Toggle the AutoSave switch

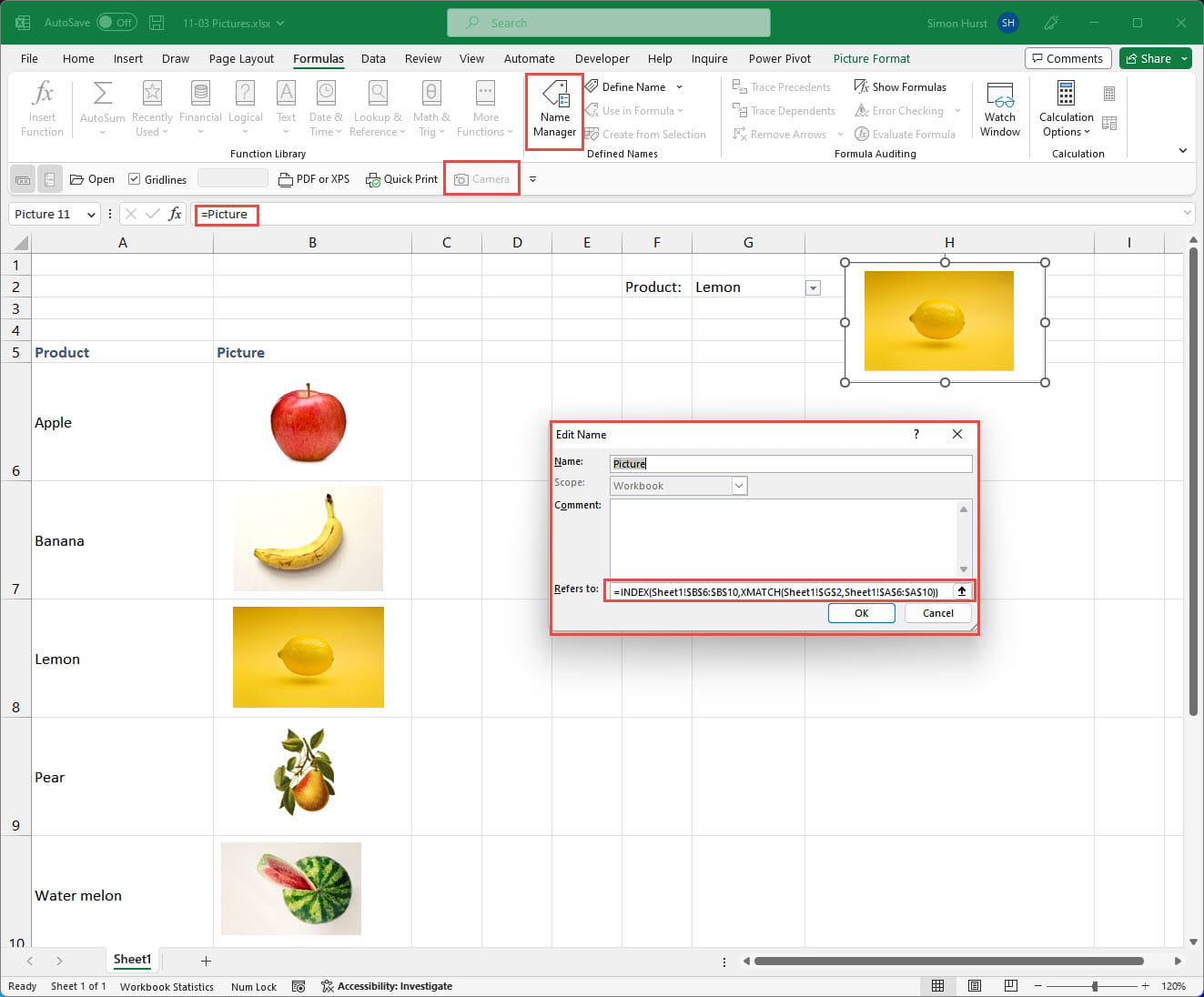point(116,23)
